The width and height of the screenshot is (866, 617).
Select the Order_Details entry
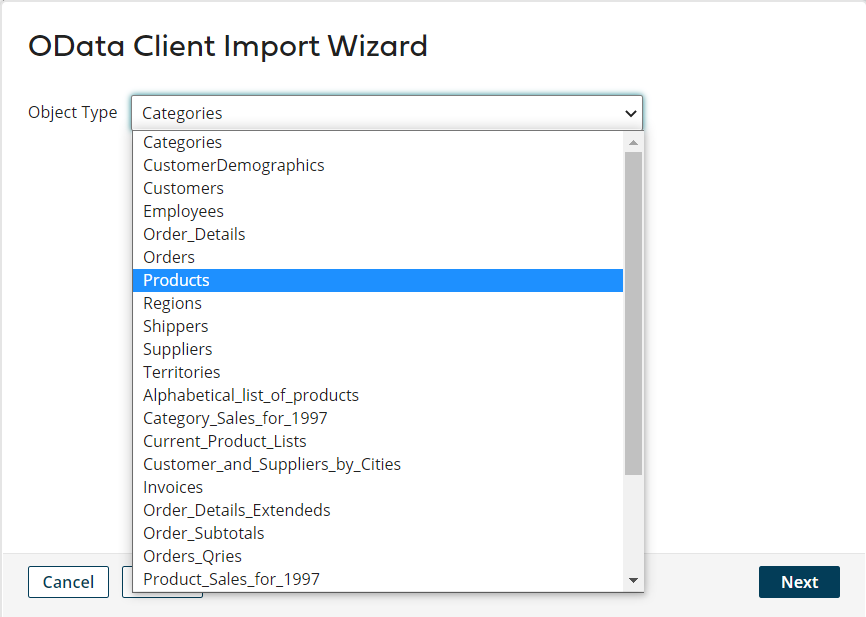pyautogui.click(x=194, y=234)
